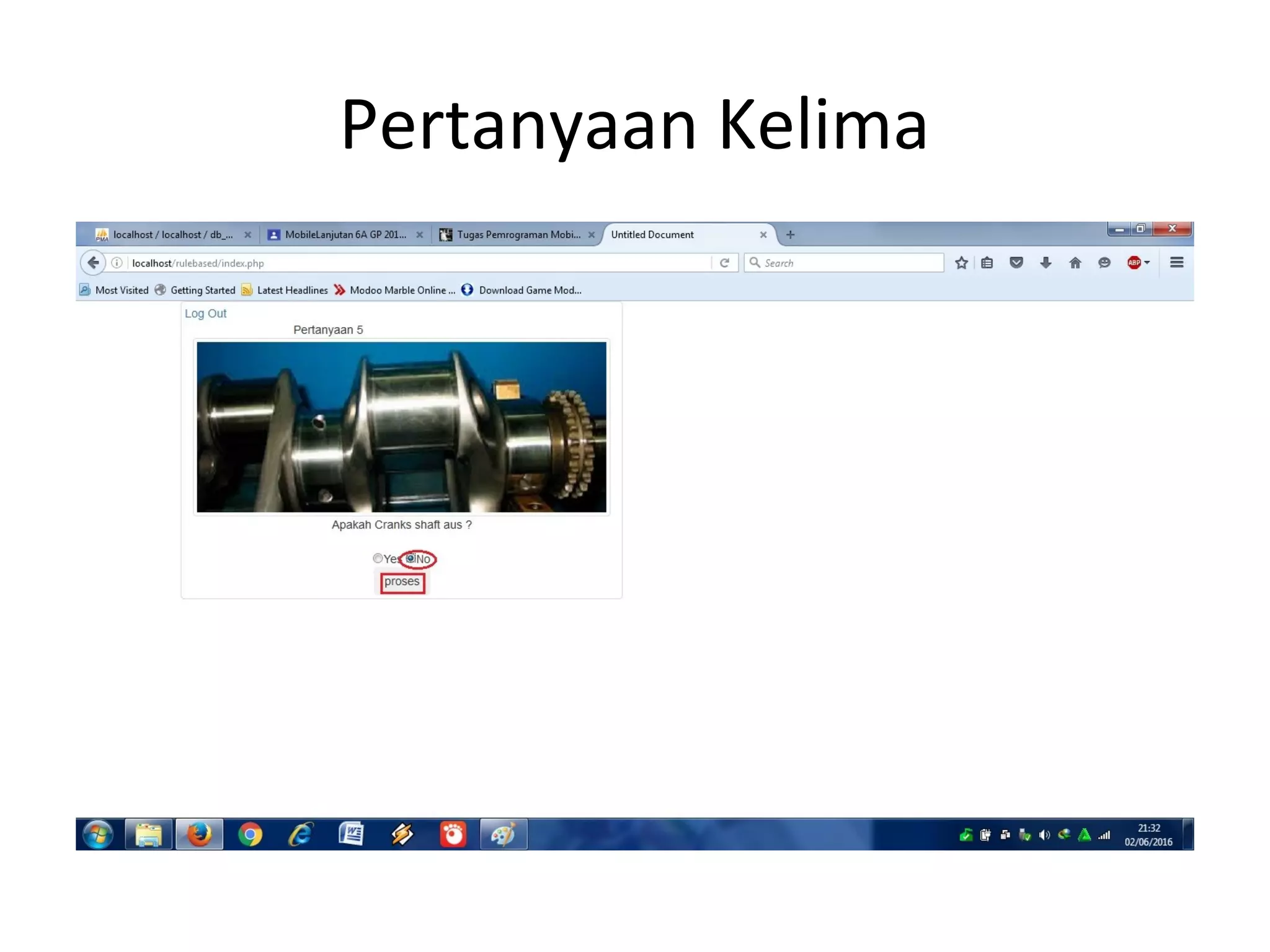
Task: Open Most Visited bookmarks folder
Action: click(114, 290)
